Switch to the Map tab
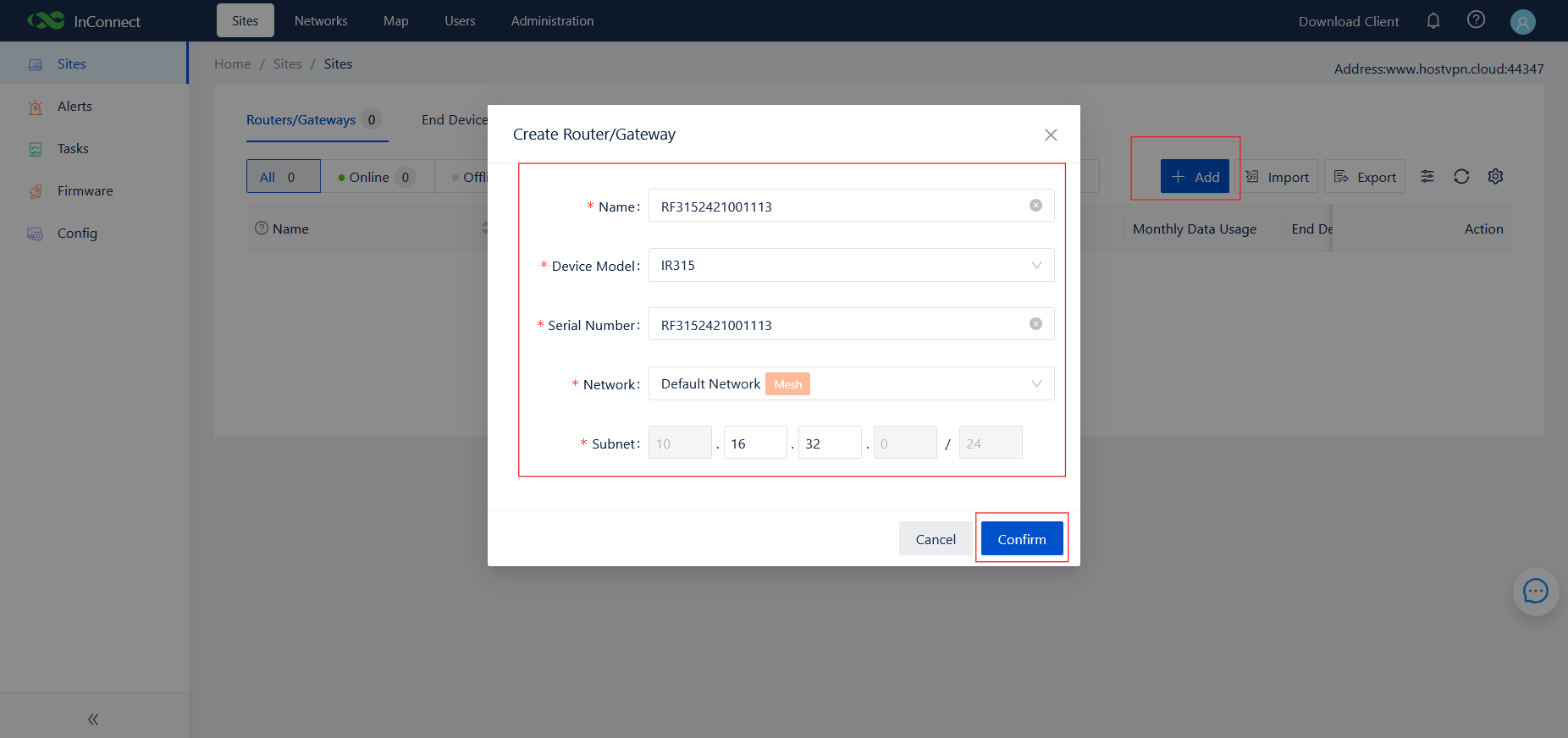The image size is (1568, 738). pyautogui.click(x=396, y=21)
